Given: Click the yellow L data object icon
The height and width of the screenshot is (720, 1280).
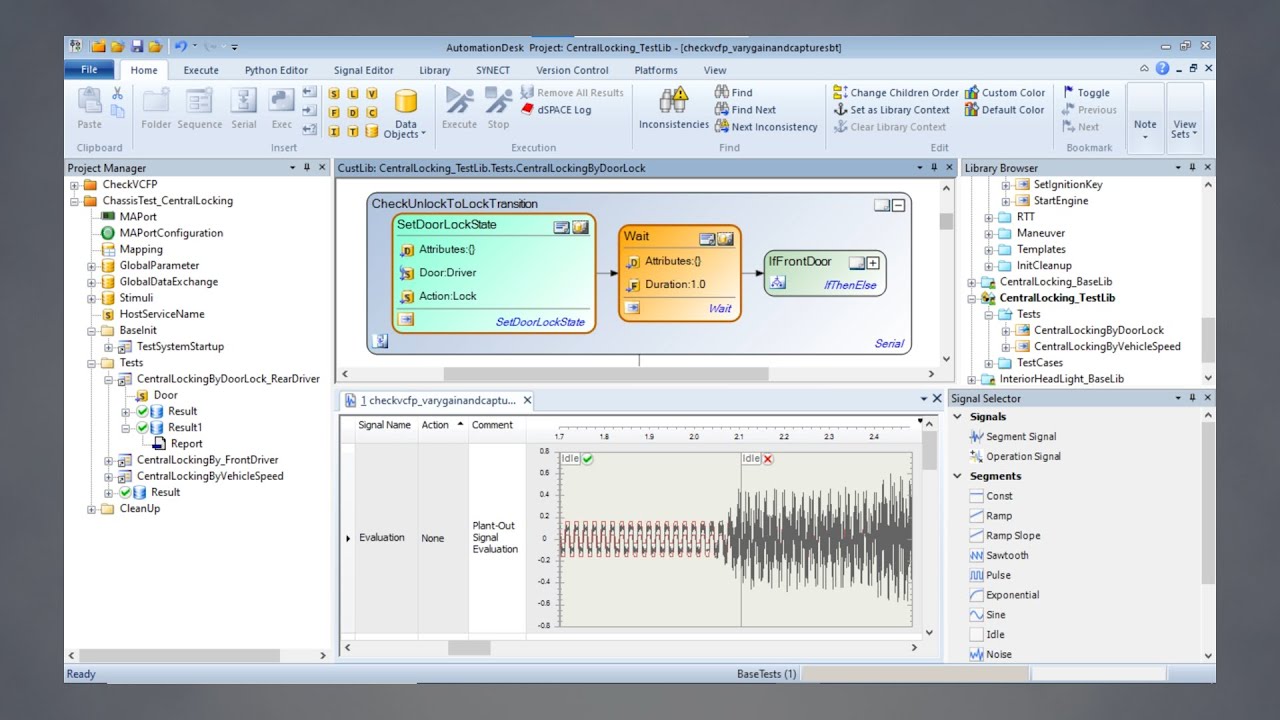Looking at the screenshot, I should pyautogui.click(x=353, y=93).
